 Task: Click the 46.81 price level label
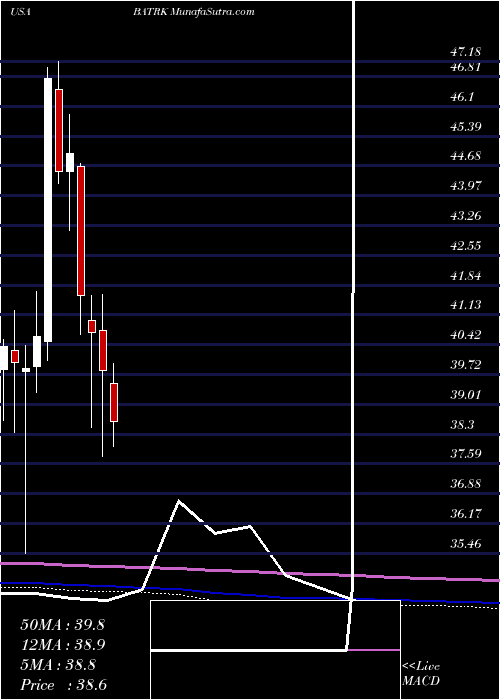click(x=465, y=67)
